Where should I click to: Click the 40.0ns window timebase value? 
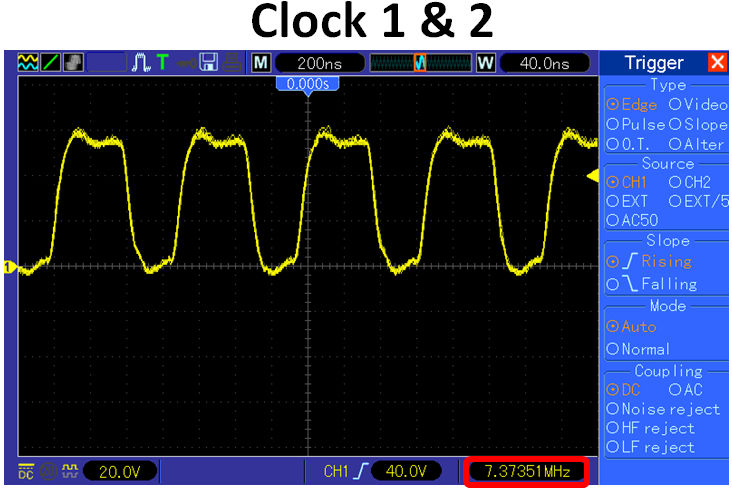[x=544, y=63]
